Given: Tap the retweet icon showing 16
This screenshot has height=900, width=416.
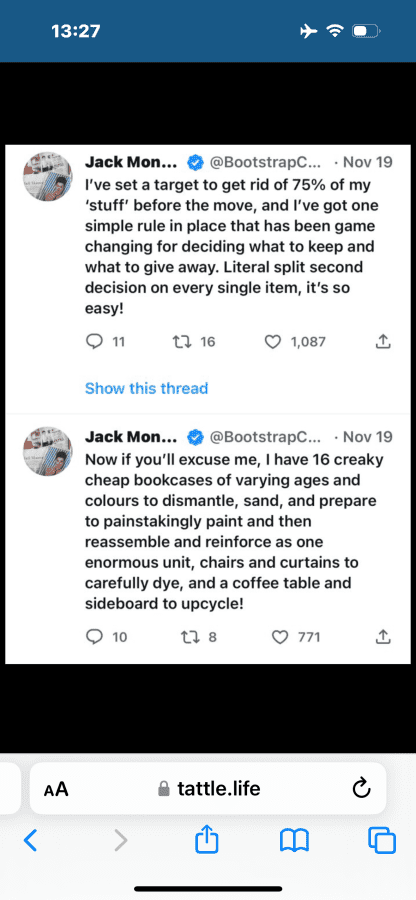Looking at the screenshot, I should (181, 342).
